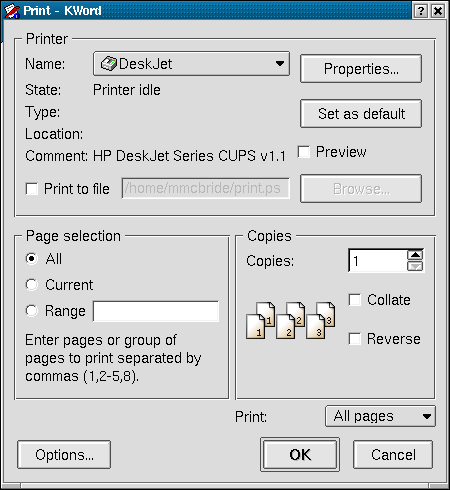Image resolution: width=450 pixels, height=490 pixels.
Task: Increase copies with the up arrow
Action: [415, 255]
